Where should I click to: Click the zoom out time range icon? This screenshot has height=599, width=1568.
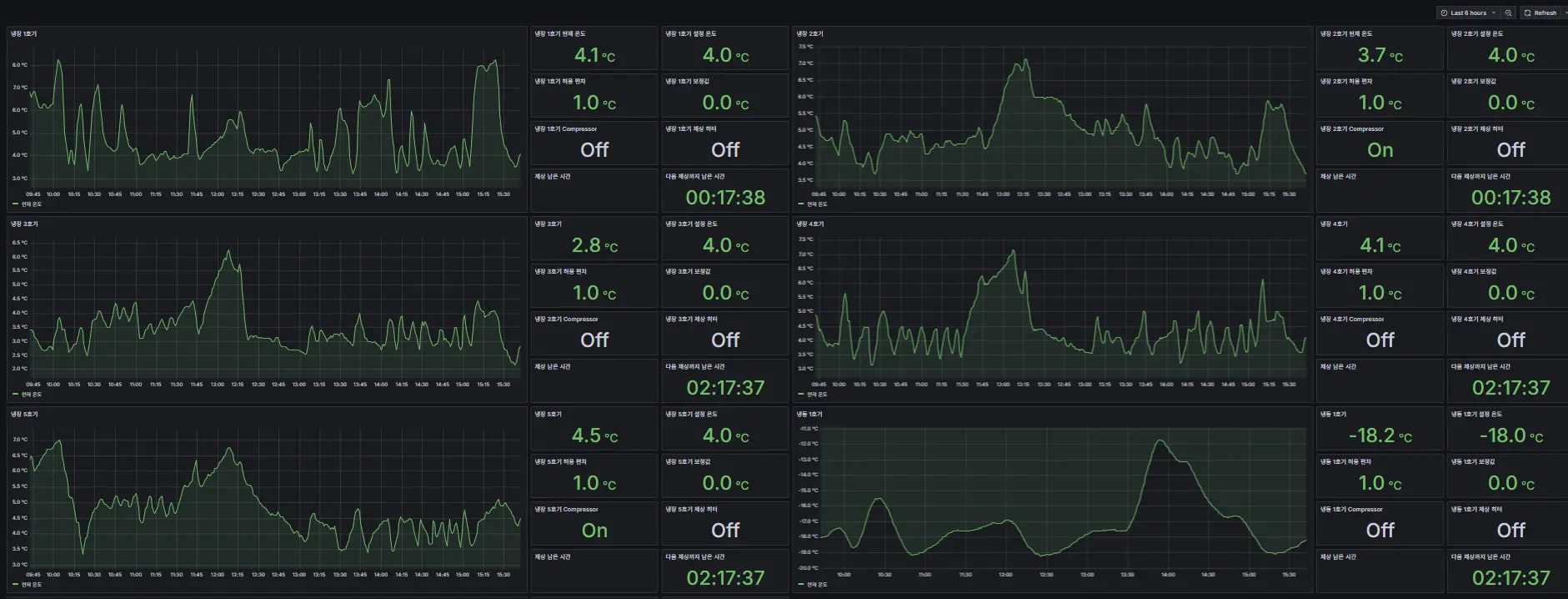click(1508, 13)
